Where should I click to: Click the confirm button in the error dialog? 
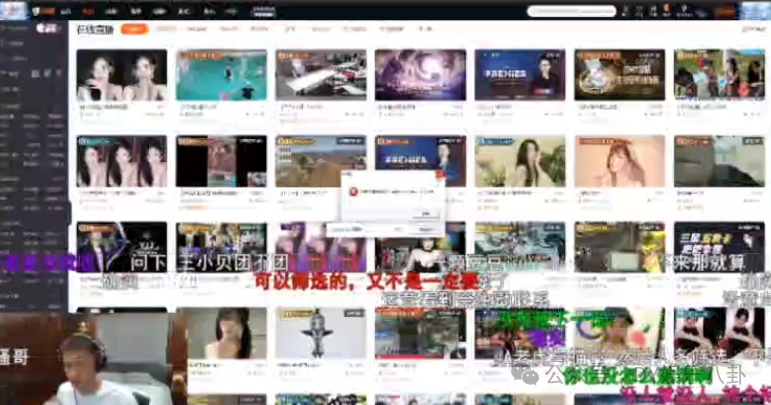tap(426, 213)
